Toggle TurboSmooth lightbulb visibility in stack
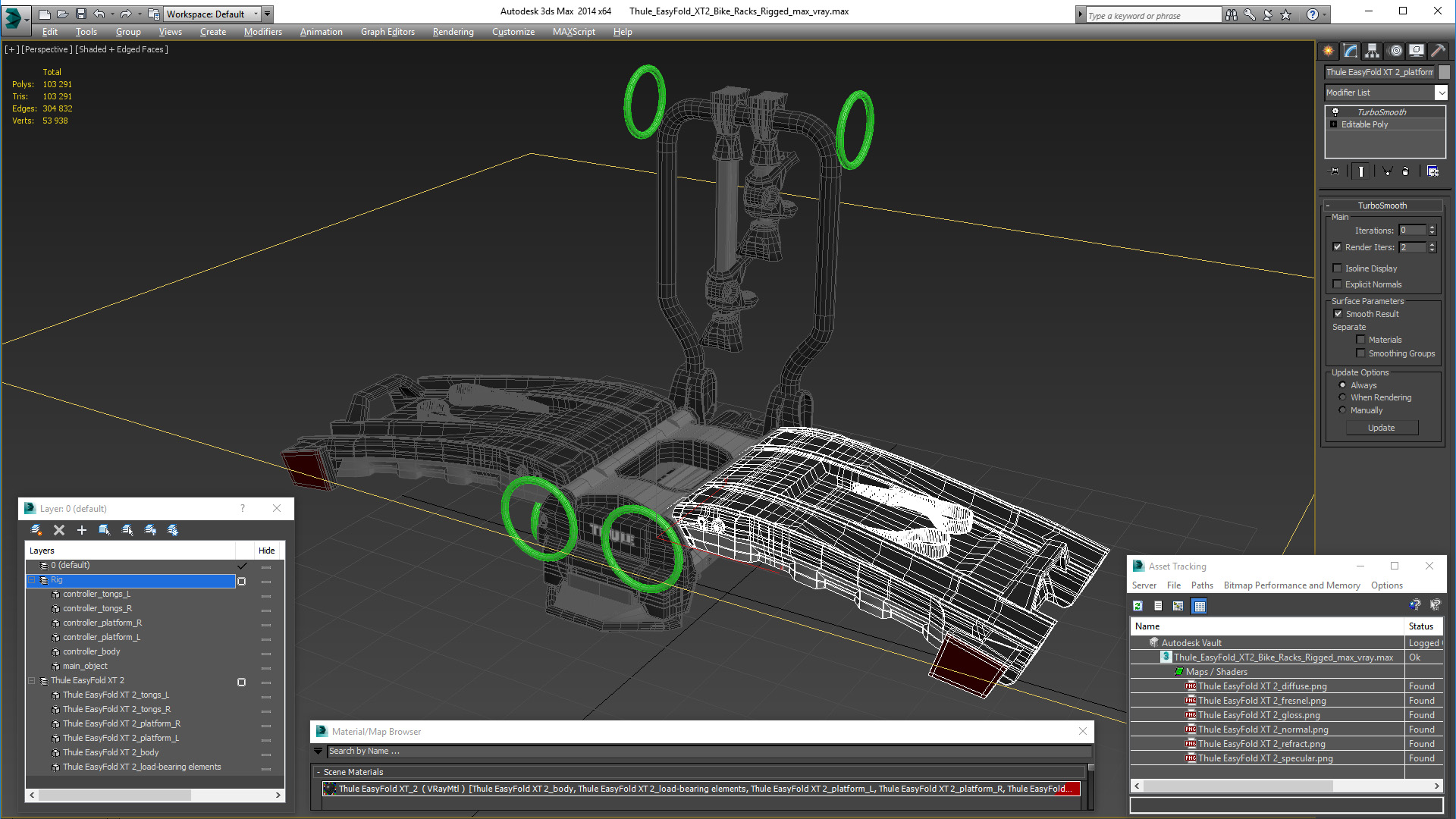The height and width of the screenshot is (819, 1456). pyautogui.click(x=1335, y=111)
